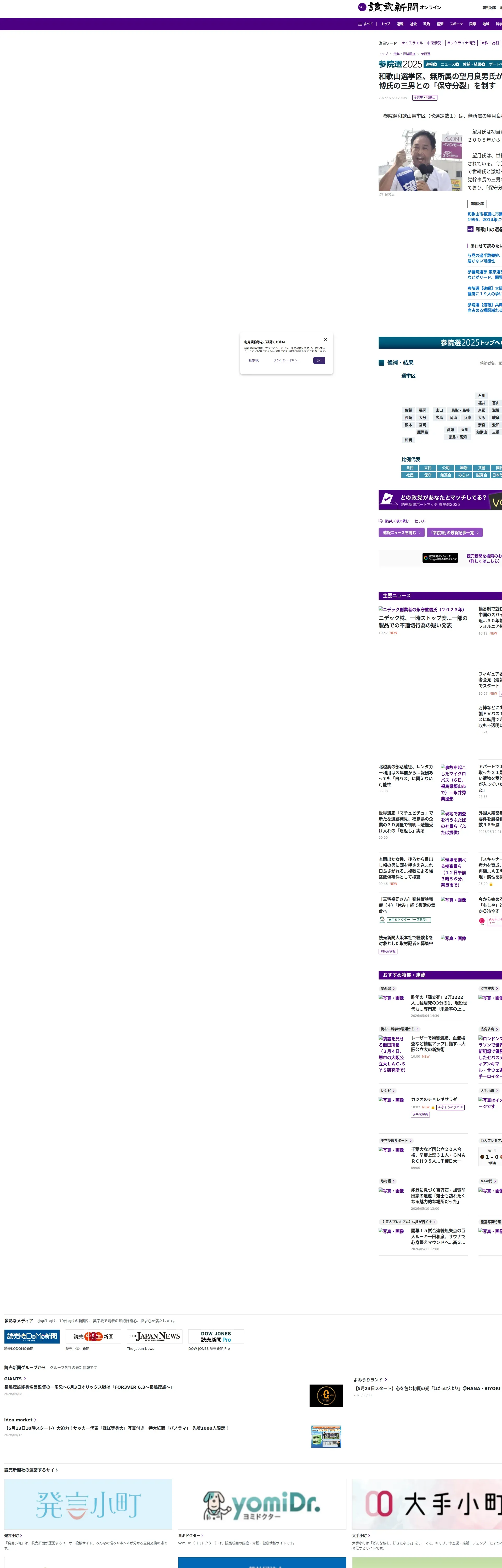Open the プライバシーポリシー link in the dialog

pos(286,360)
